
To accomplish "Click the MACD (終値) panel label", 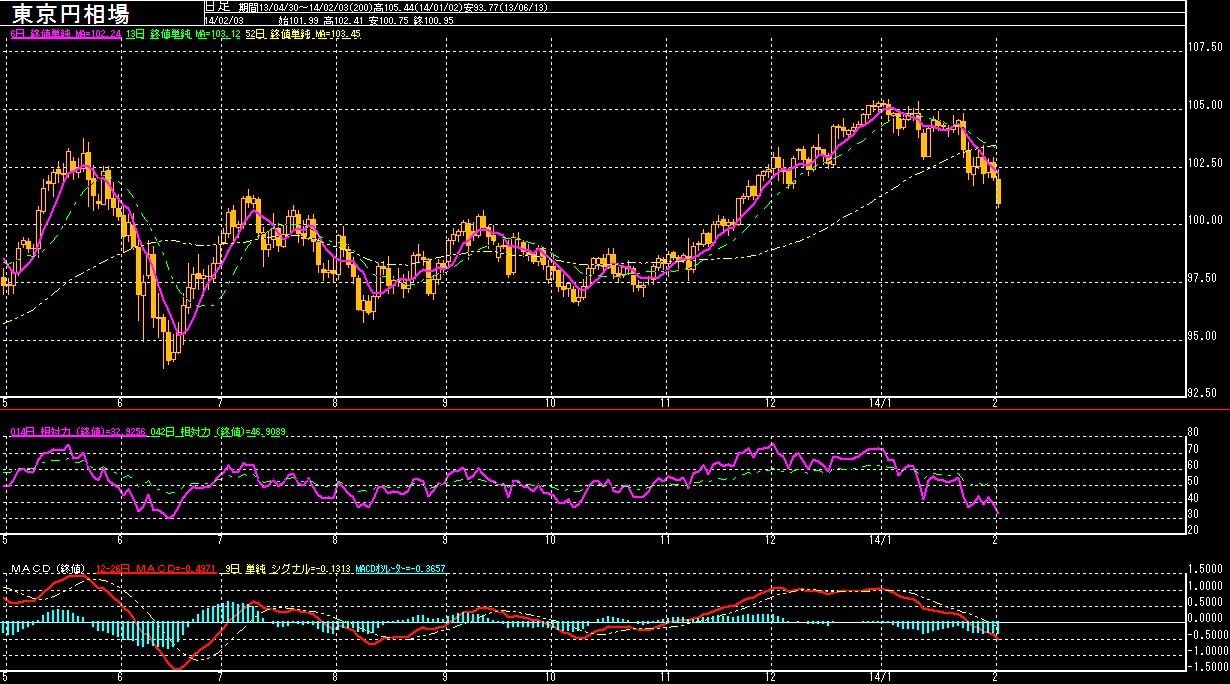I will point(48,569).
